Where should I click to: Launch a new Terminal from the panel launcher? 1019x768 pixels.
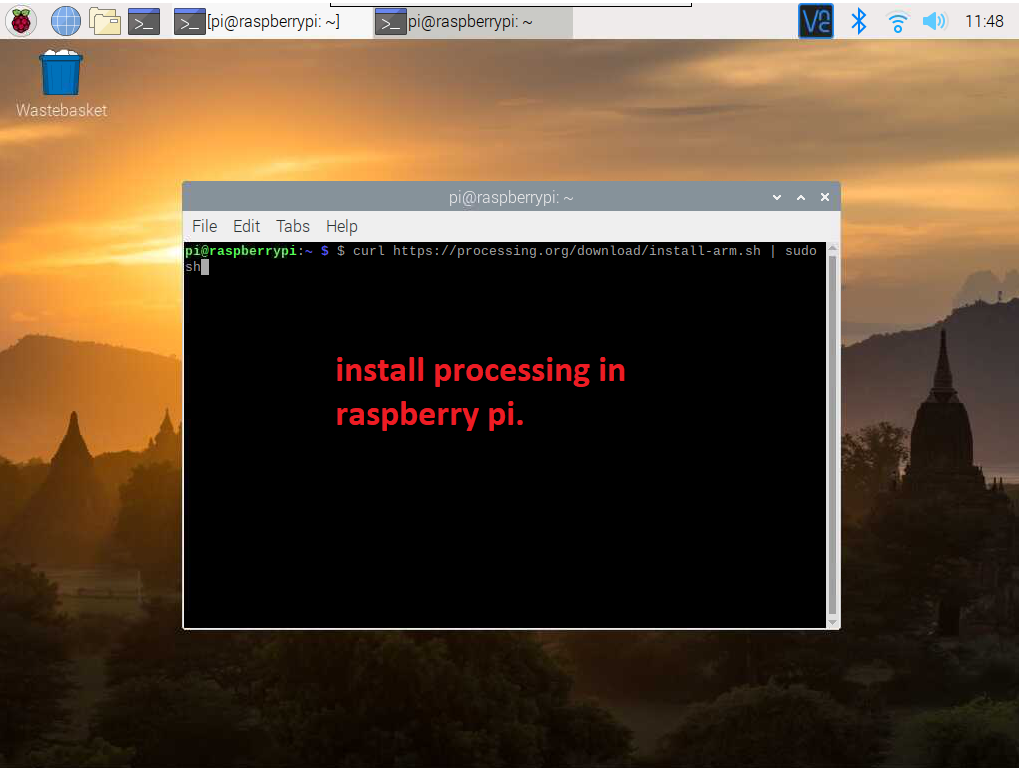[144, 21]
